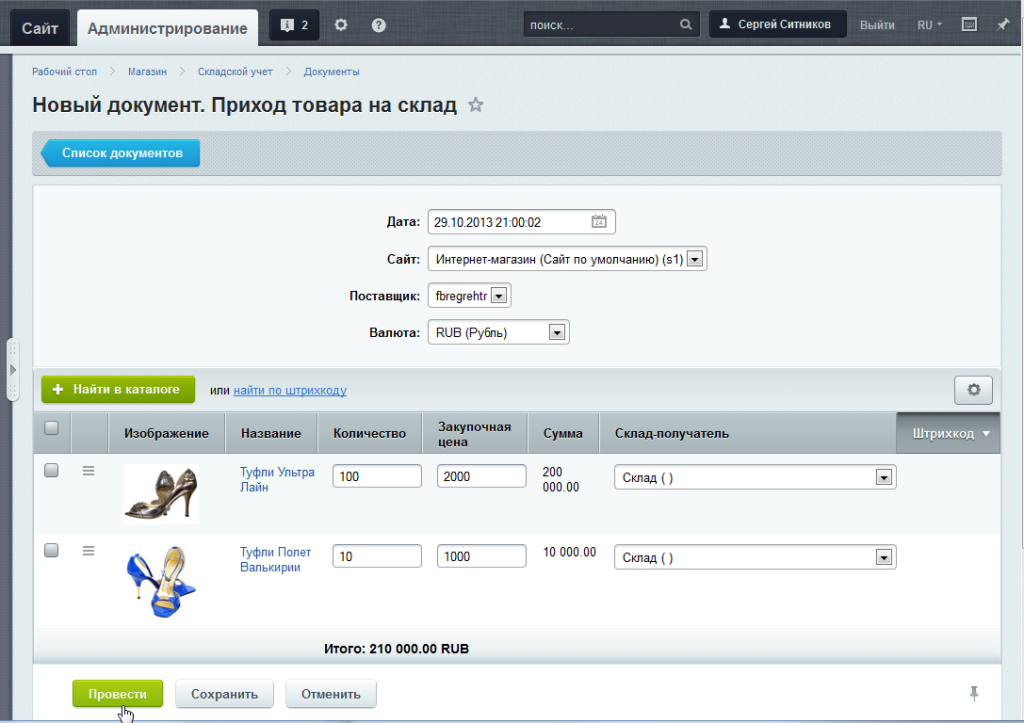Image resolution: width=1024 pixels, height=723 pixels.
Task: Open table settings gear button
Action: [x=973, y=390]
